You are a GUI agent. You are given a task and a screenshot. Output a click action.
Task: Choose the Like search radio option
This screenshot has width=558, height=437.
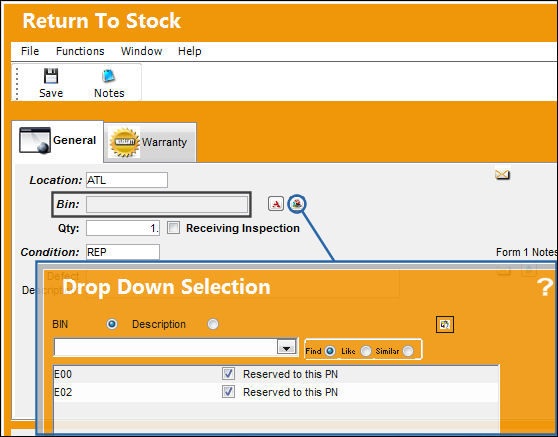coord(366,351)
